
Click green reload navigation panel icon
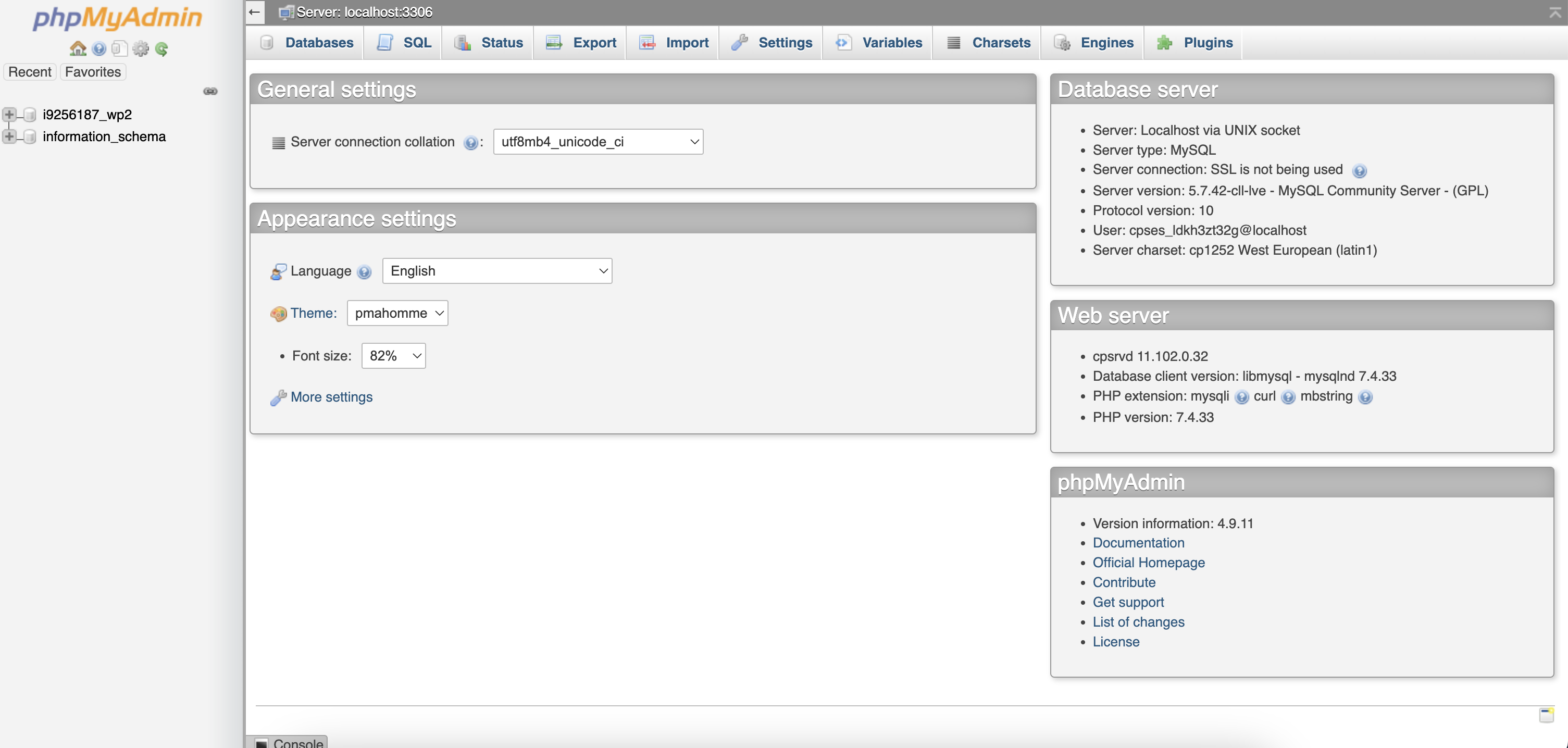pyautogui.click(x=161, y=48)
